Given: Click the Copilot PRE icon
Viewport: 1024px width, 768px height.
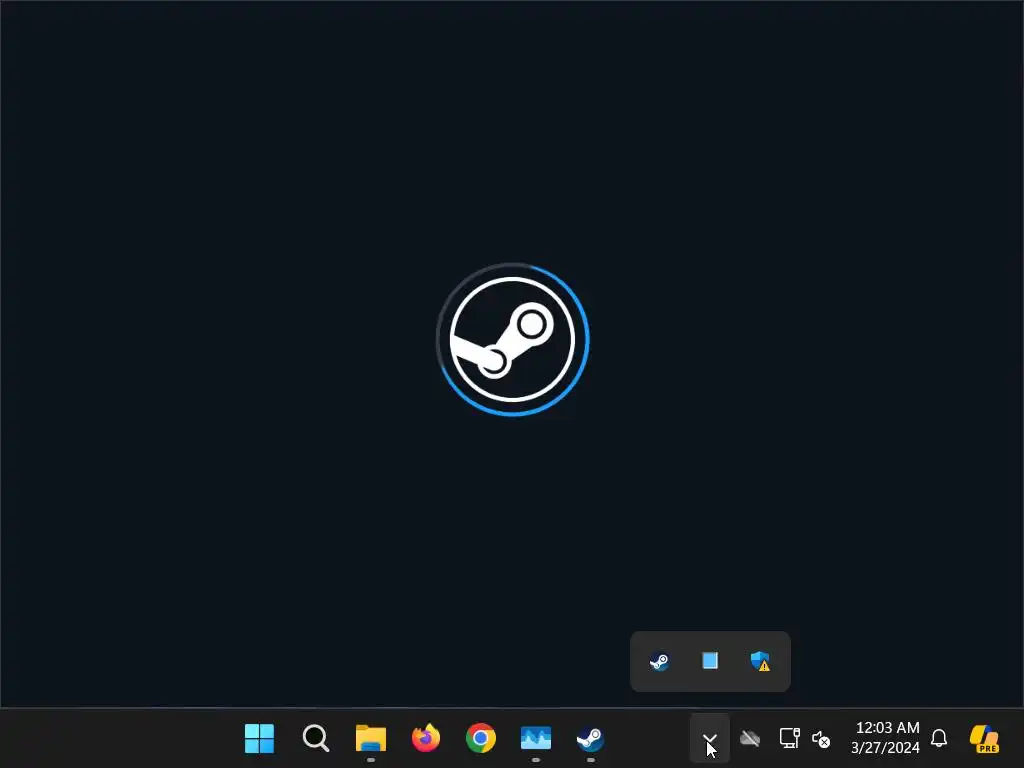Looking at the screenshot, I should click(x=984, y=739).
